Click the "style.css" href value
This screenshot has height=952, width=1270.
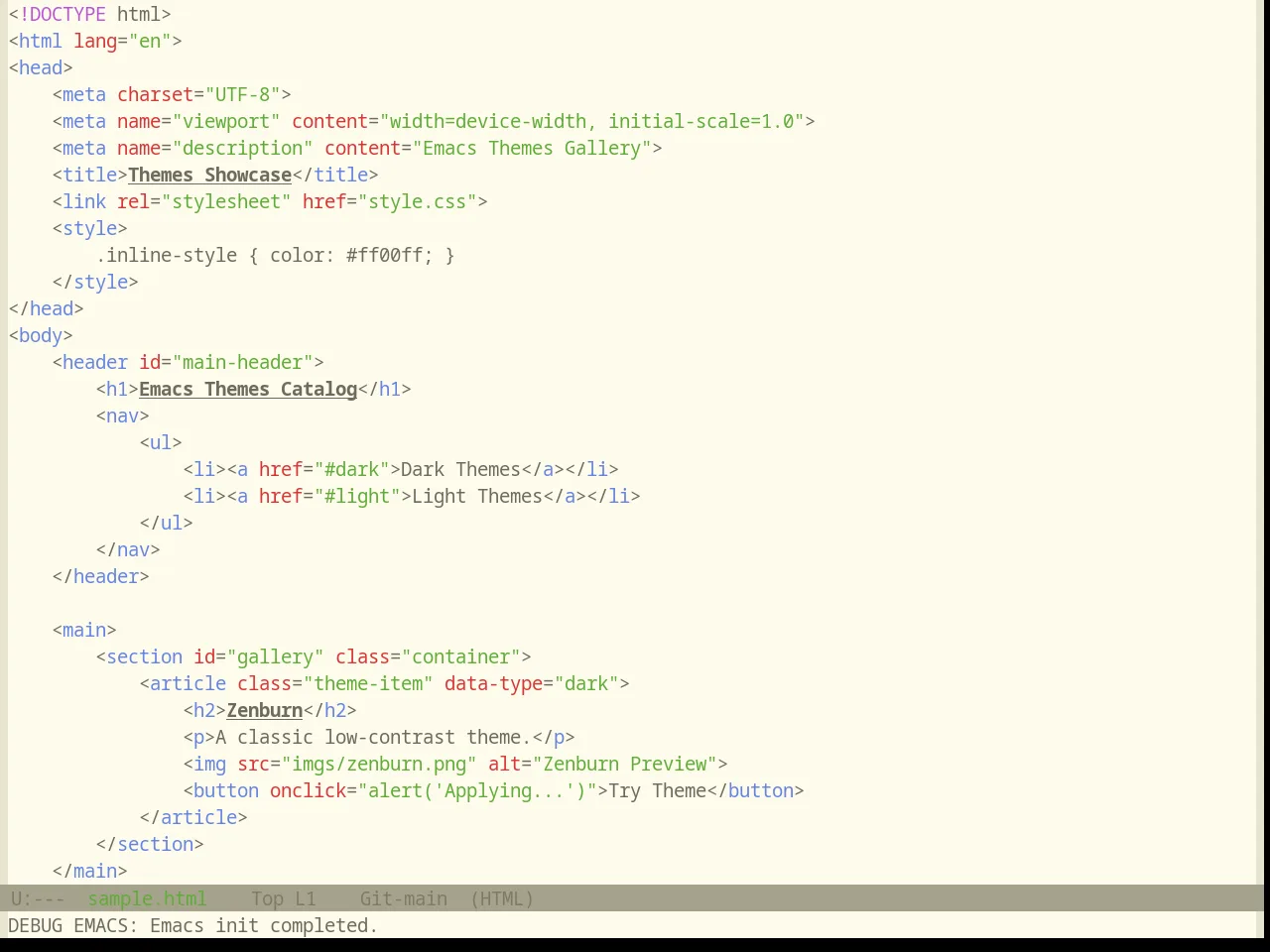tap(418, 202)
